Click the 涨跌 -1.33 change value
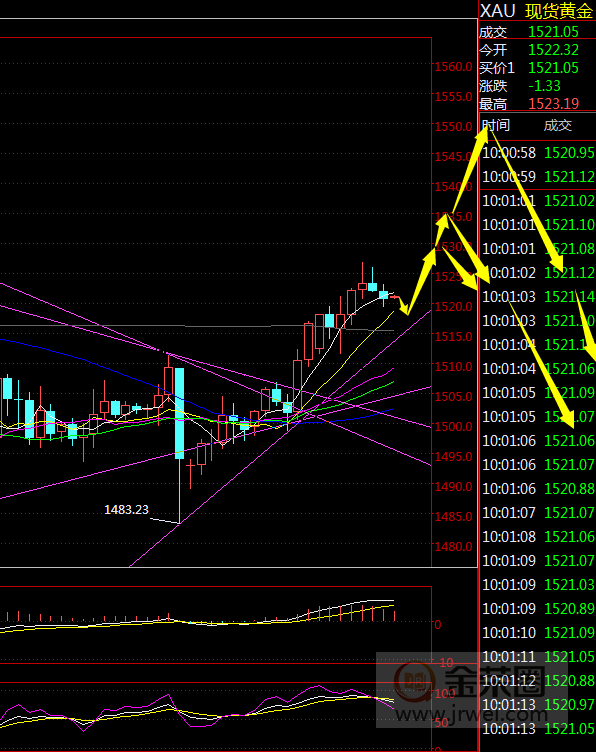Image resolution: width=596 pixels, height=752 pixels. 544,86
